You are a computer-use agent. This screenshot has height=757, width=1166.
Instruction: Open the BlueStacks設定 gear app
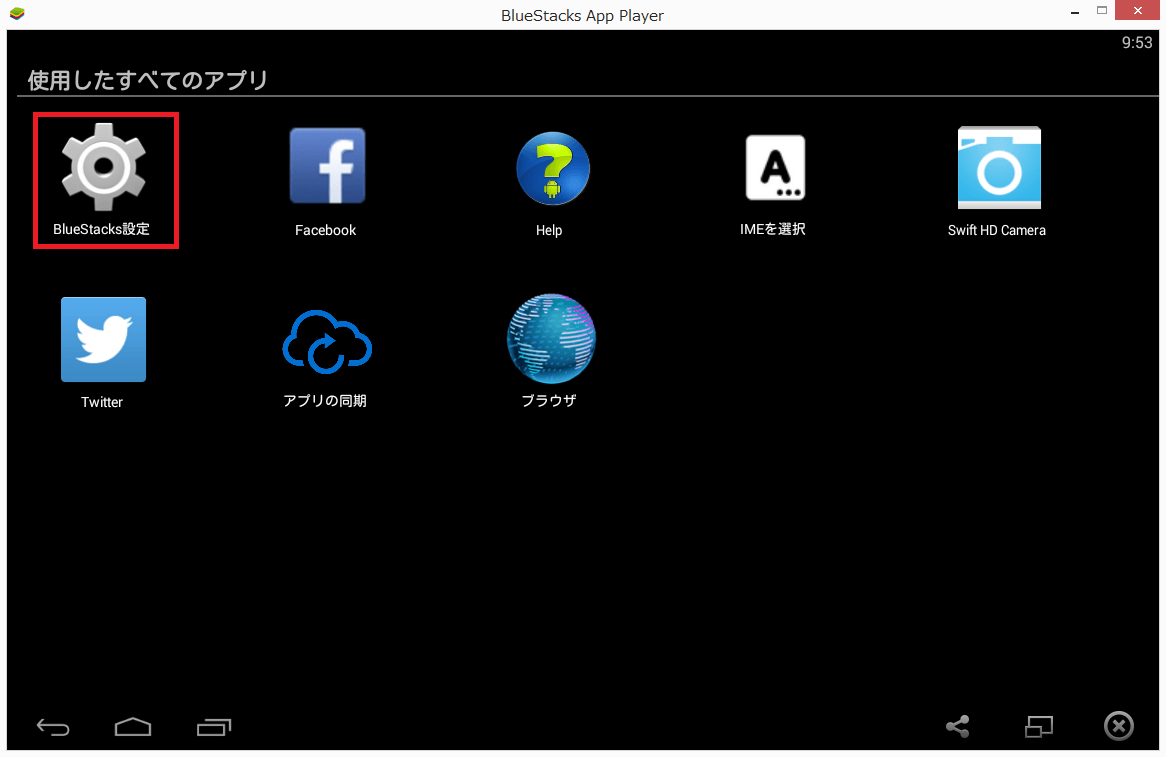(103, 167)
